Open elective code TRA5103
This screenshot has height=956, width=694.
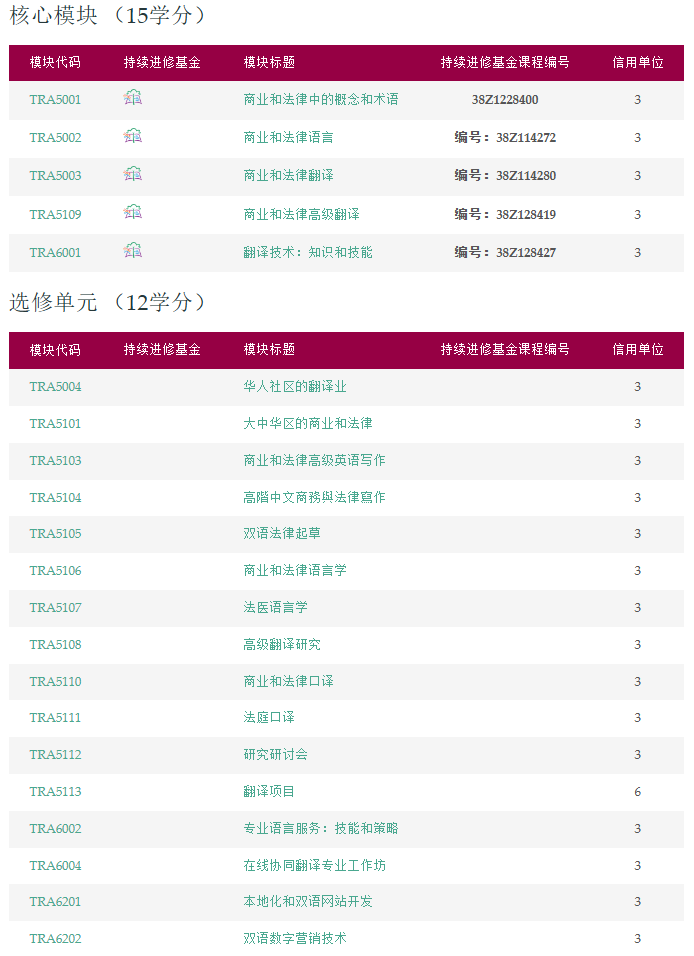[55, 461]
